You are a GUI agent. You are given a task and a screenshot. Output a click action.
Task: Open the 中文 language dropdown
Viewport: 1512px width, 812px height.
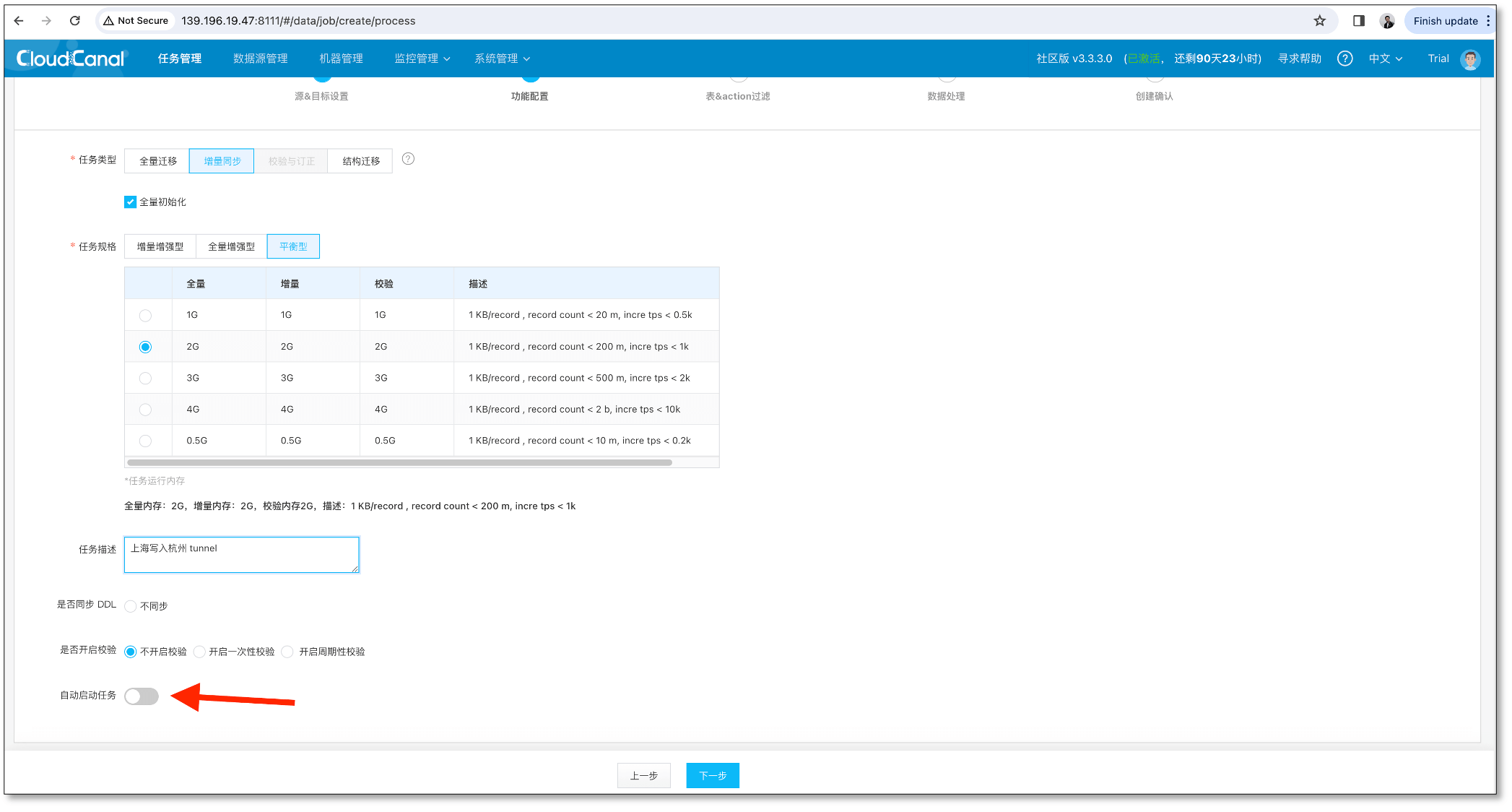[1385, 59]
